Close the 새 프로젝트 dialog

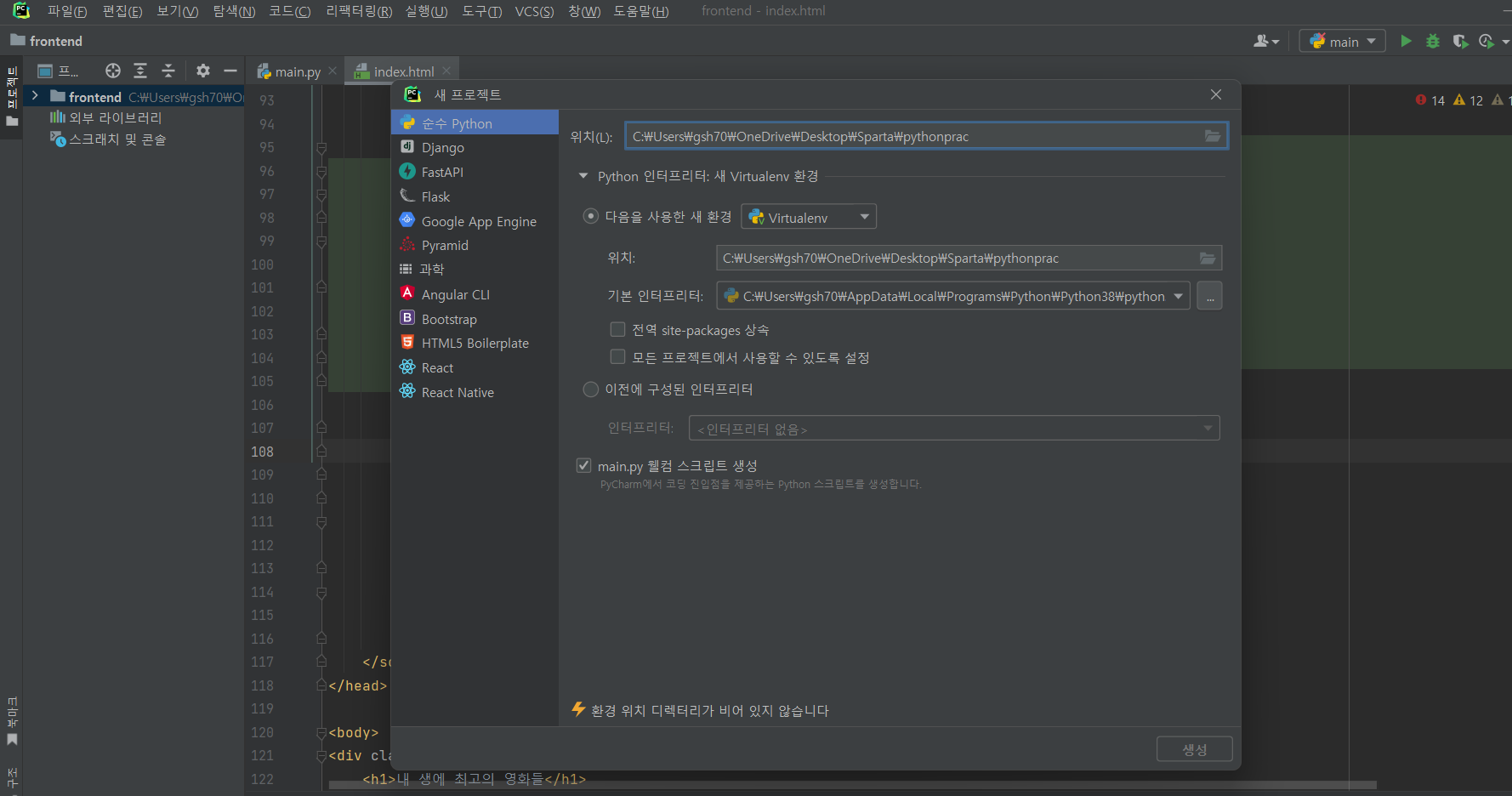click(1216, 94)
